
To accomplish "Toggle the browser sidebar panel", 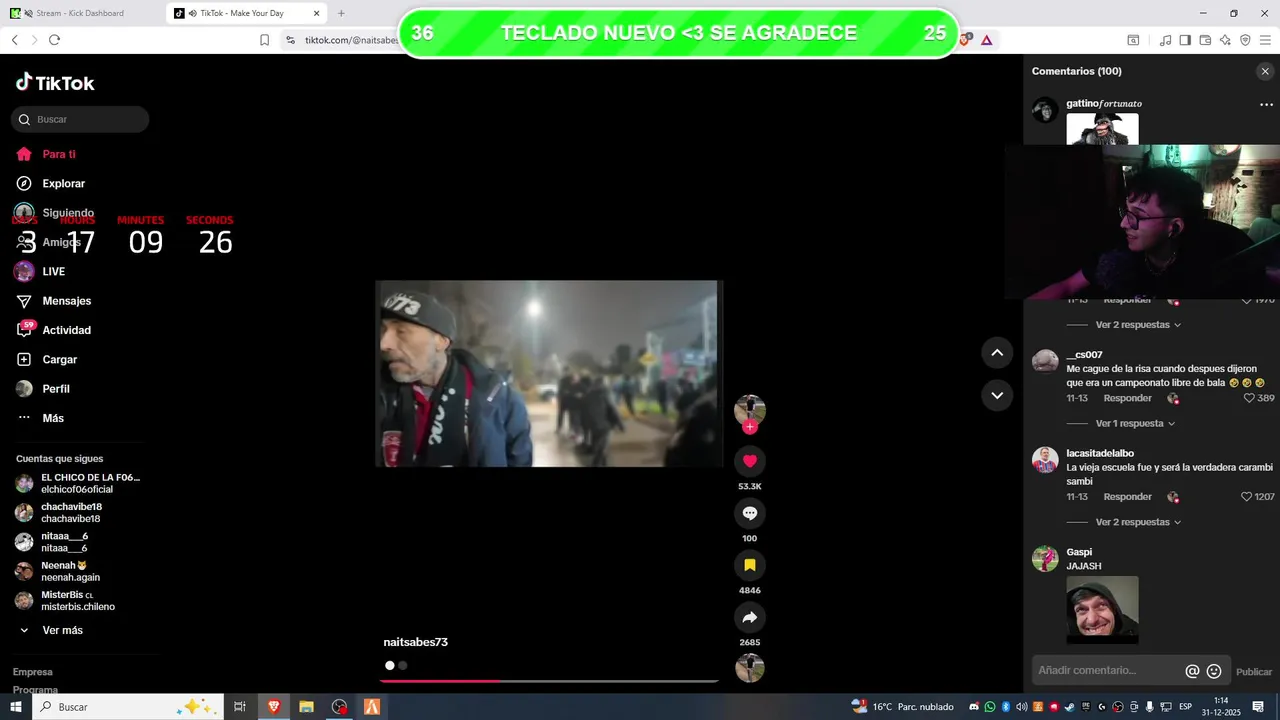I will [x=1185, y=40].
